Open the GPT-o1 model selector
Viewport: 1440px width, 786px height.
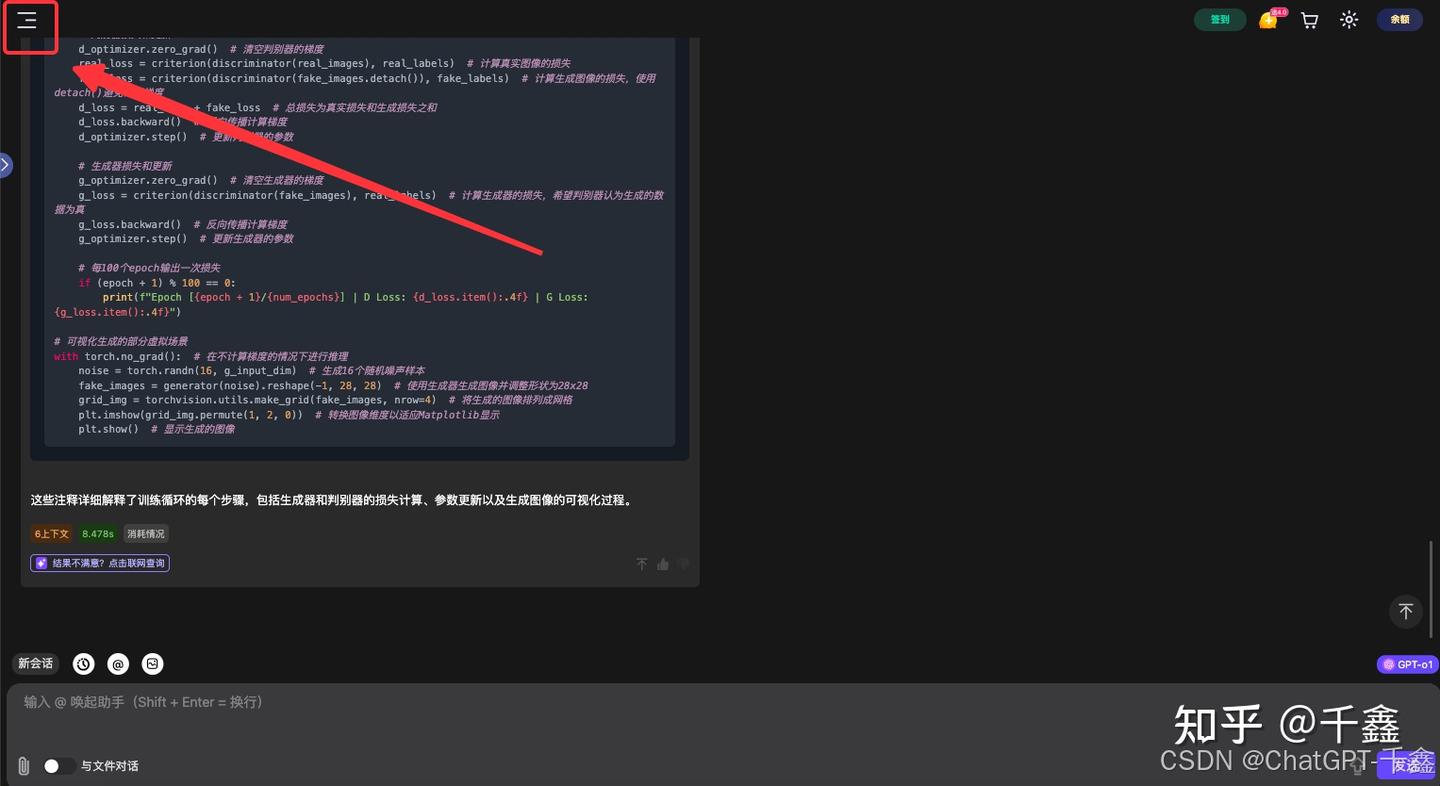(x=1408, y=663)
